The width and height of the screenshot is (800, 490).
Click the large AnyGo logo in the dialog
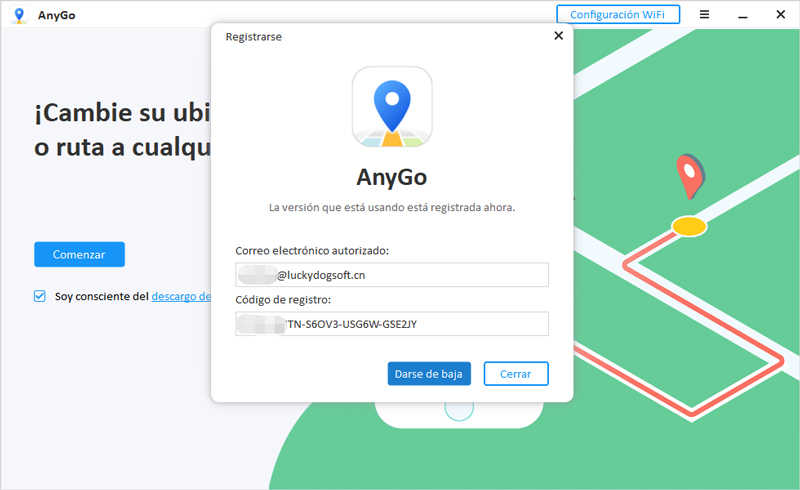(x=392, y=107)
